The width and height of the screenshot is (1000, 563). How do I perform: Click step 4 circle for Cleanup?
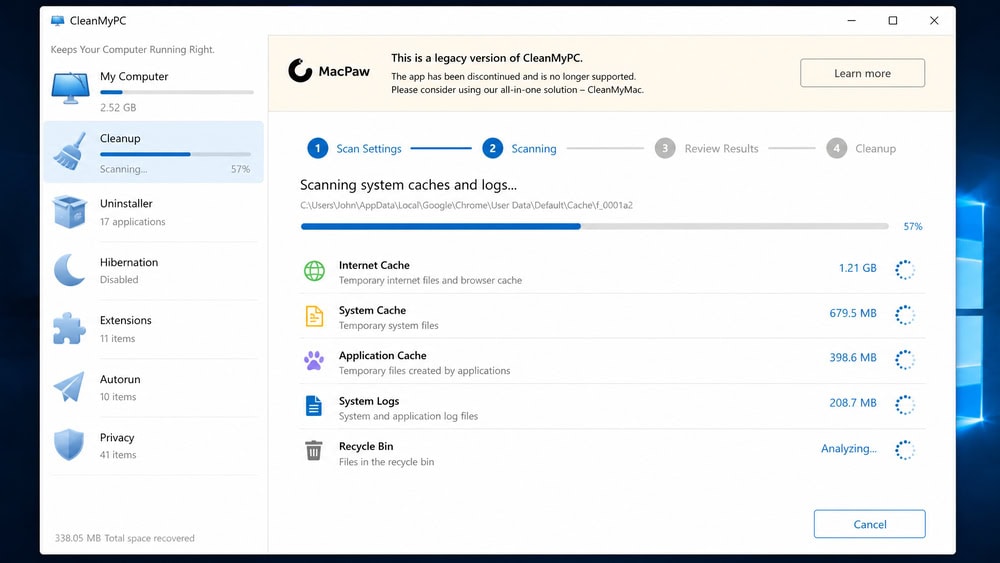[x=836, y=148]
